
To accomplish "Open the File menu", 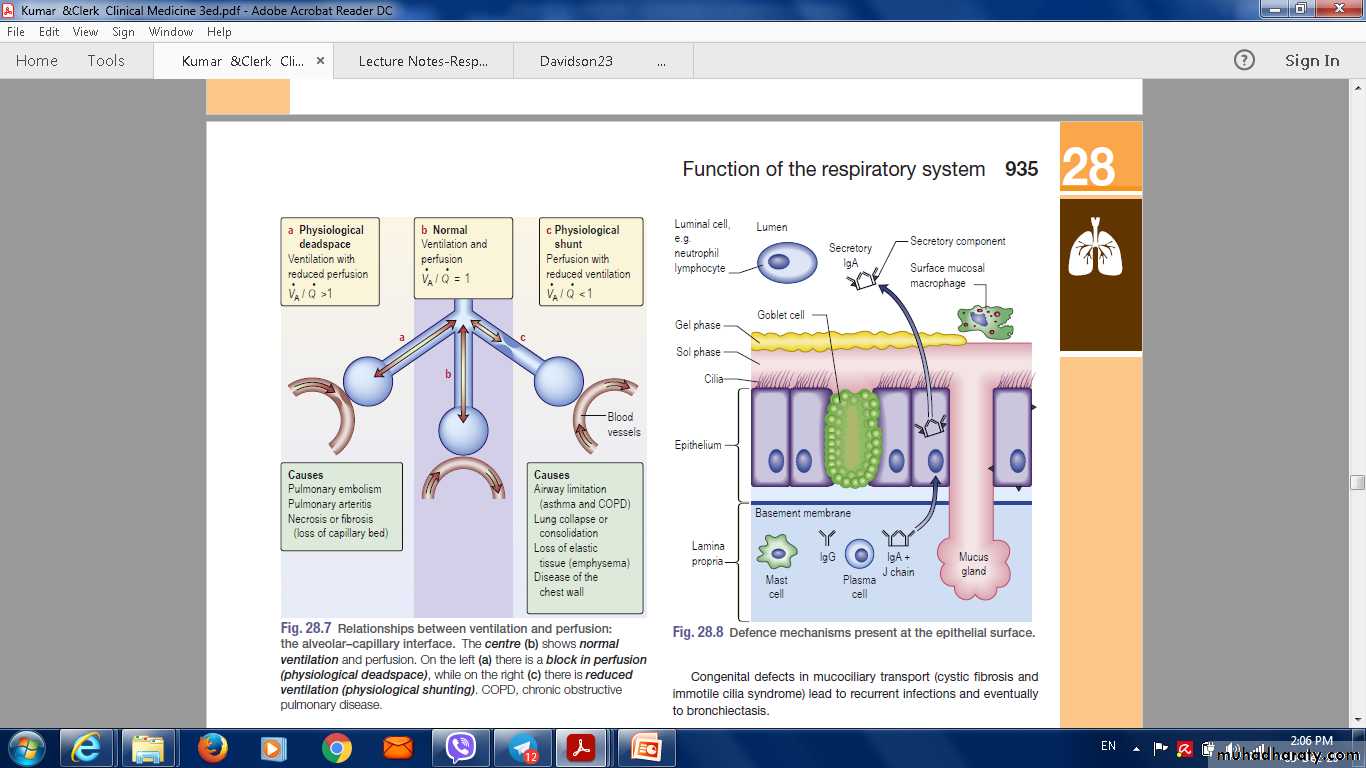I will [16, 32].
